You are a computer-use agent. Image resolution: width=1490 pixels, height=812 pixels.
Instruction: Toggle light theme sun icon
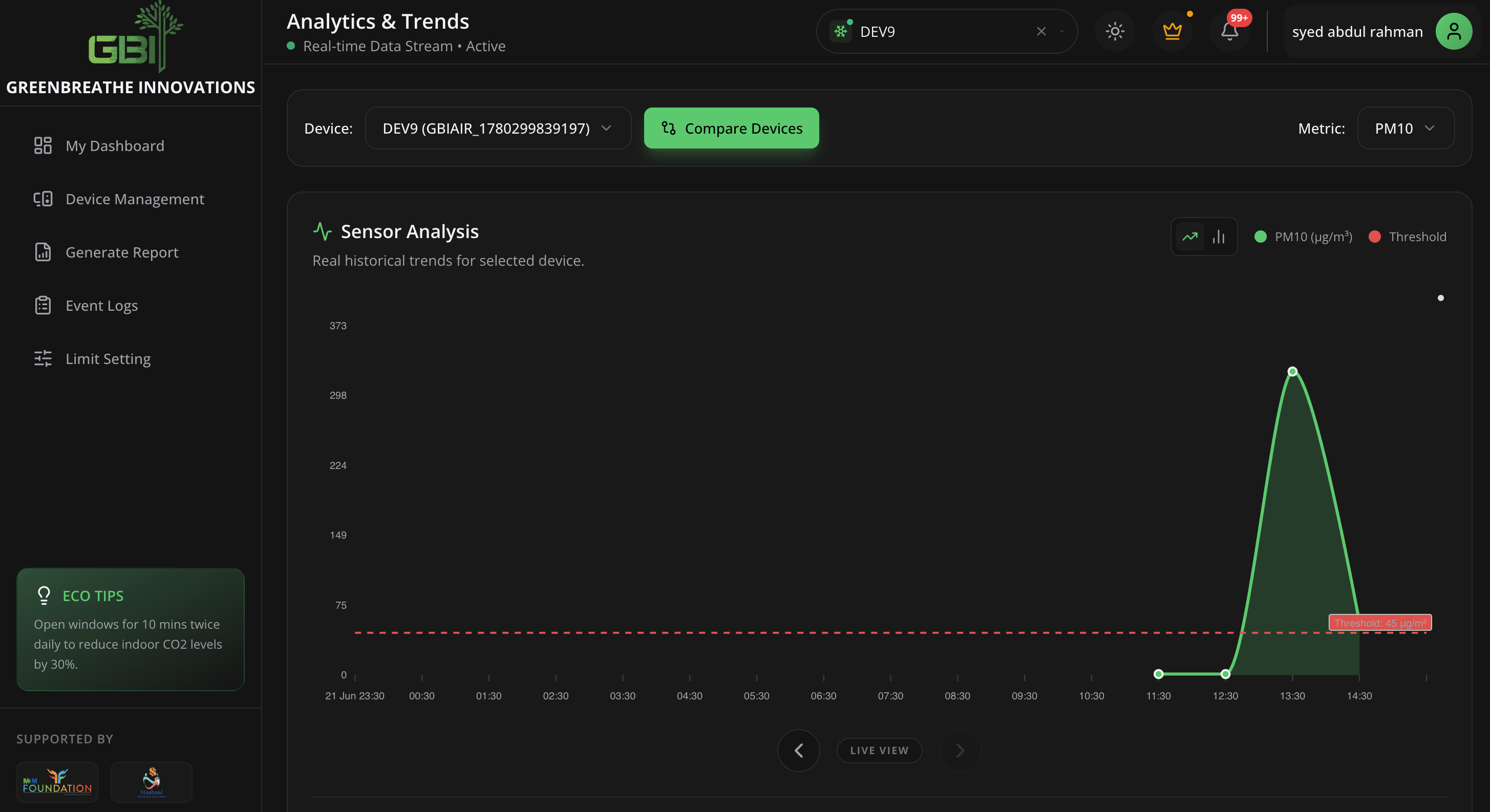(1115, 31)
